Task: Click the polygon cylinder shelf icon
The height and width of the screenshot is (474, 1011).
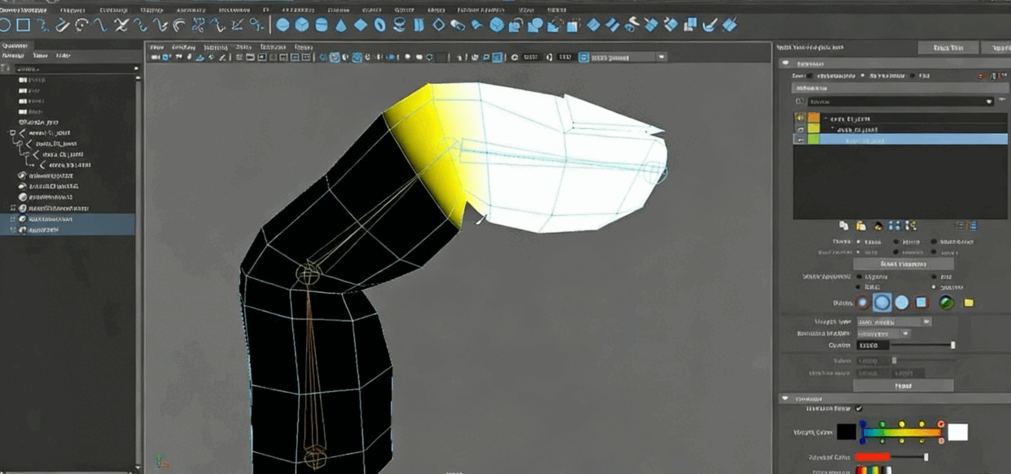Action: (x=322, y=25)
